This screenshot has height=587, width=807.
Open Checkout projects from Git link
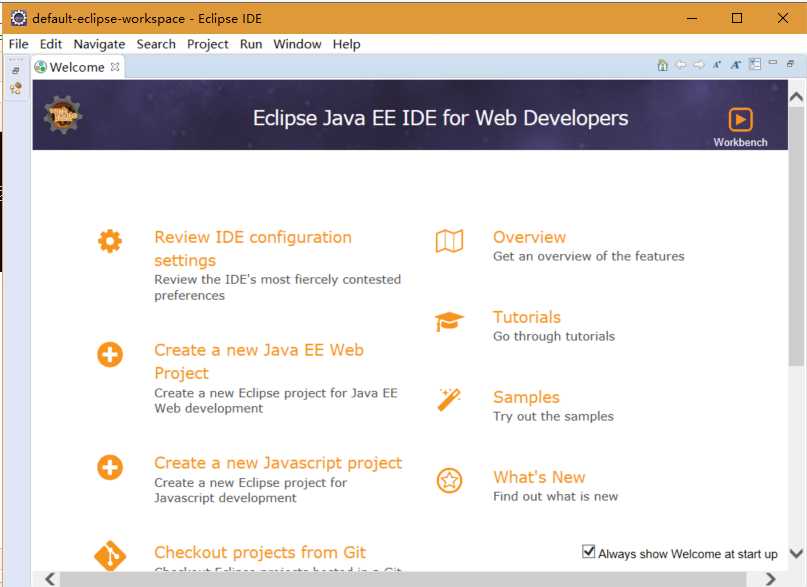coord(260,552)
